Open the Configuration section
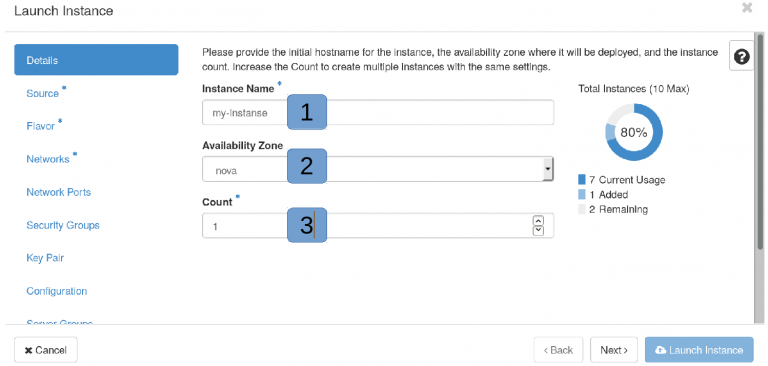Image resolution: width=768 pixels, height=366 pixels. point(57,291)
